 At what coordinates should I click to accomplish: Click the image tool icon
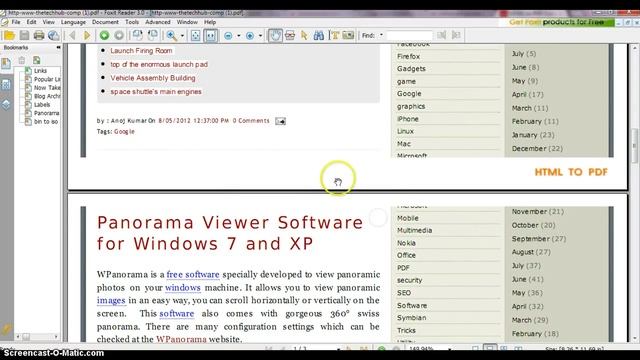[348, 36]
